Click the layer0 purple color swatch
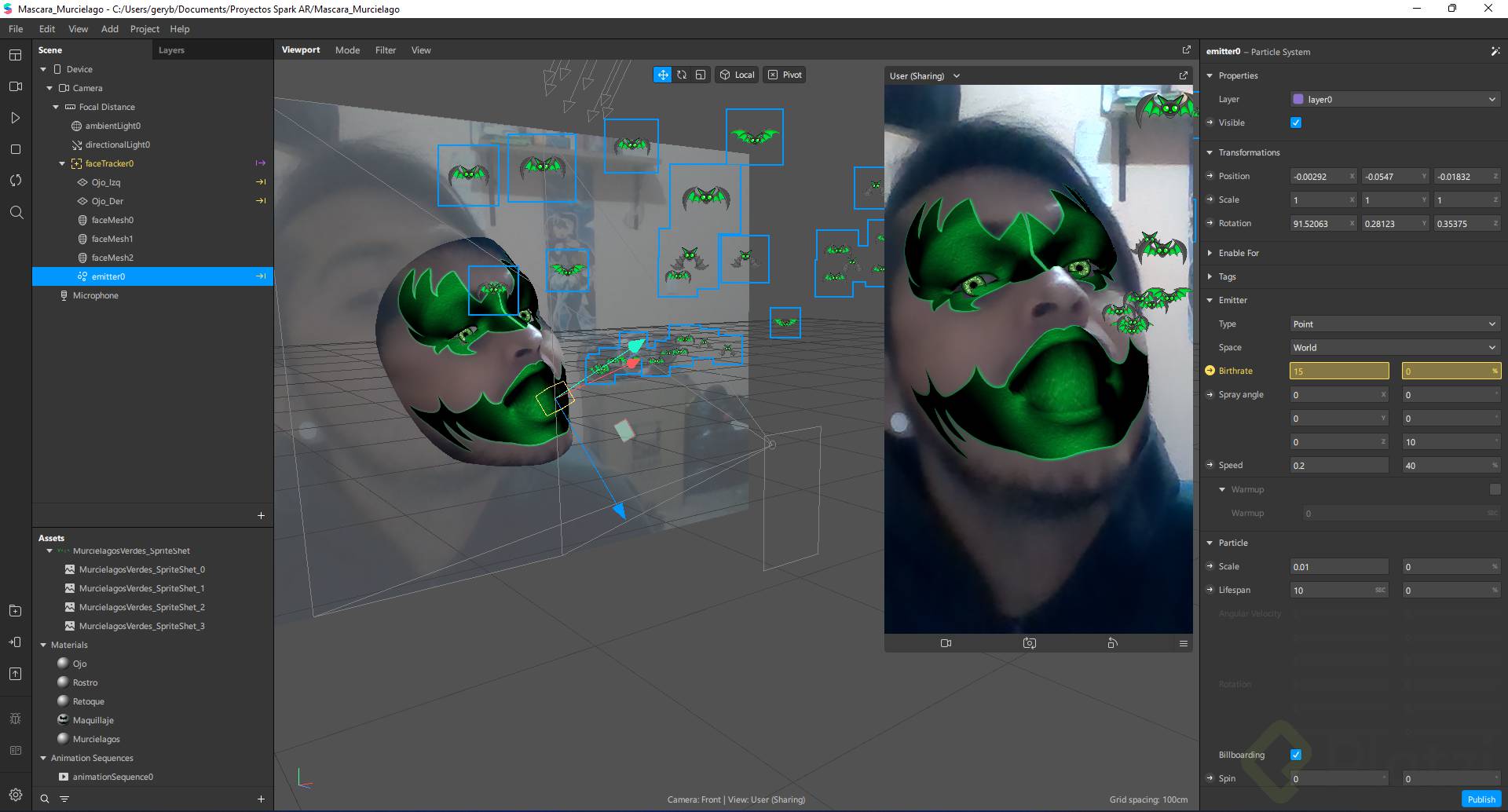The height and width of the screenshot is (812, 1508). point(1298,99)
